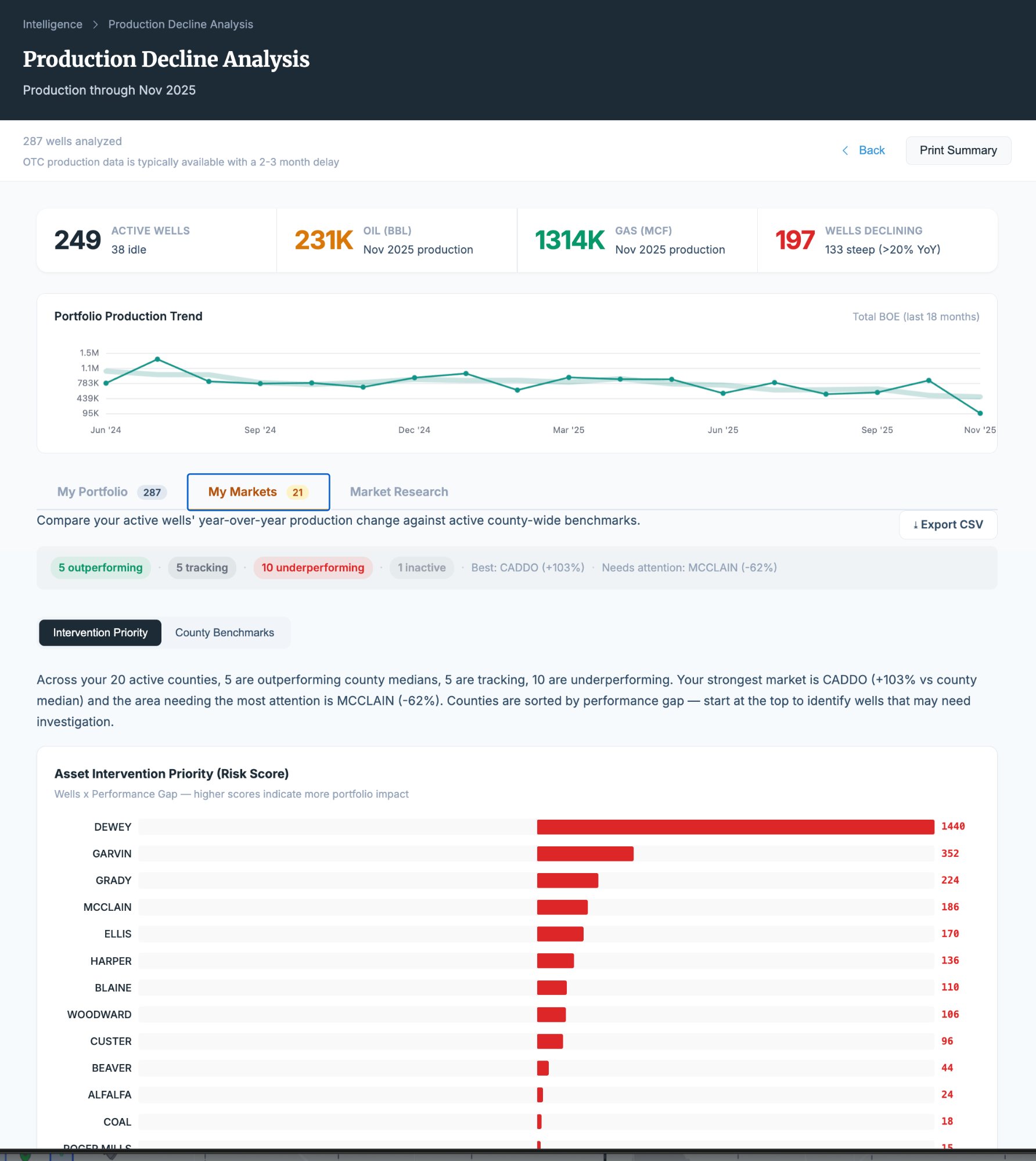Click the Back chevron arrow icon
Screen dimensions: 1036x1161
tap(846, 150)
